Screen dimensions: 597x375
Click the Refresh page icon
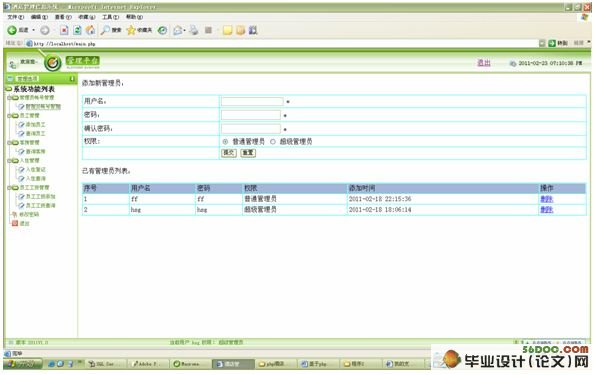[x=77, y=30]
